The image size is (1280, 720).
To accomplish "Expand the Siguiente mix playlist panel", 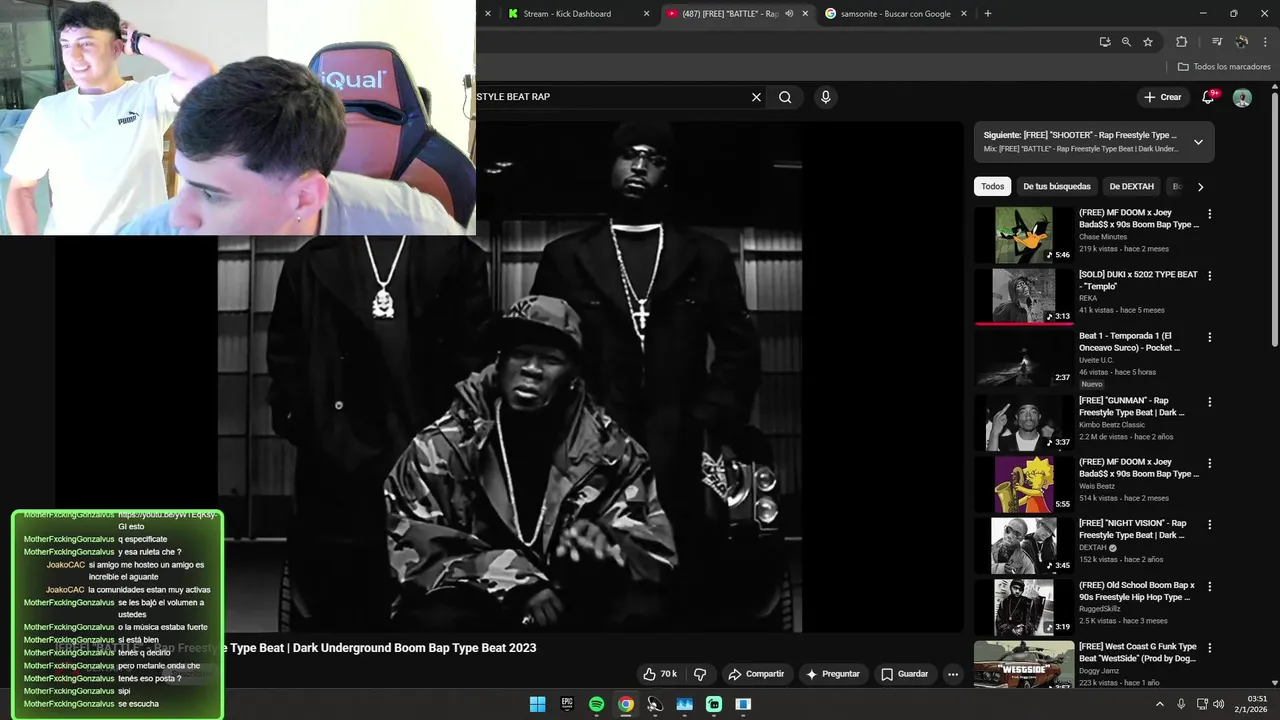I will (x=1198, y=142).
